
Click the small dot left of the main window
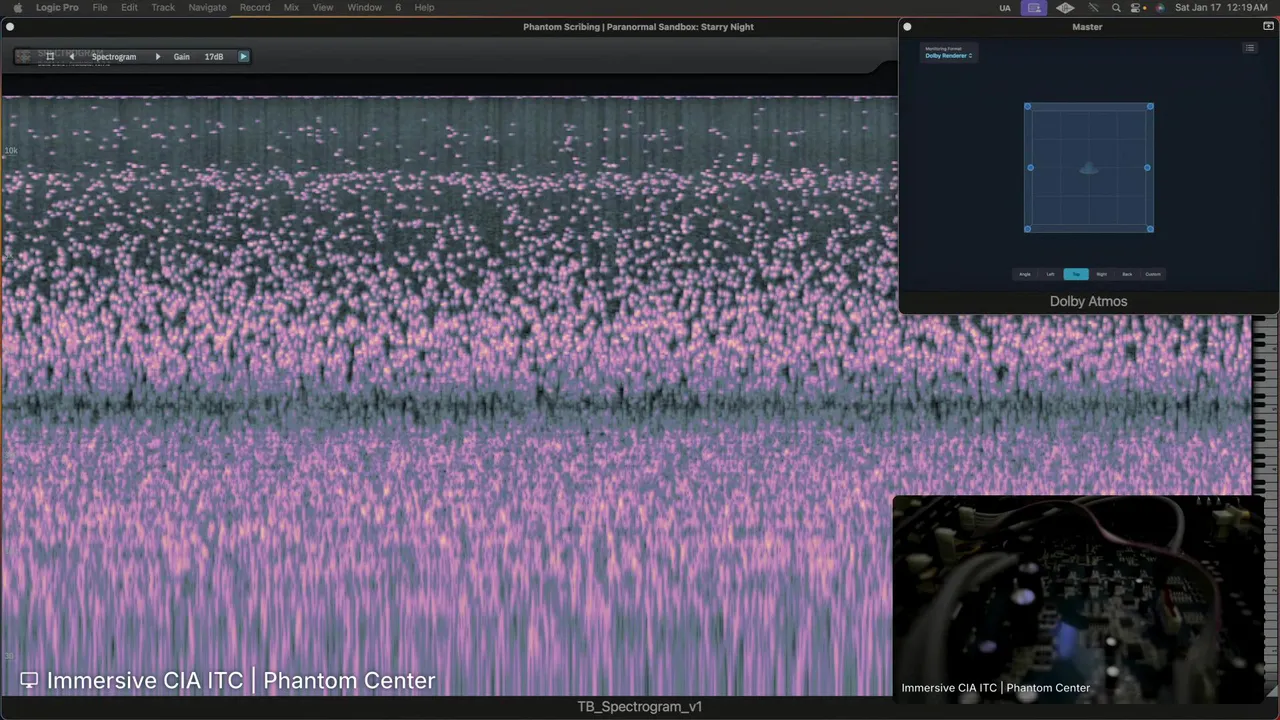10,27
